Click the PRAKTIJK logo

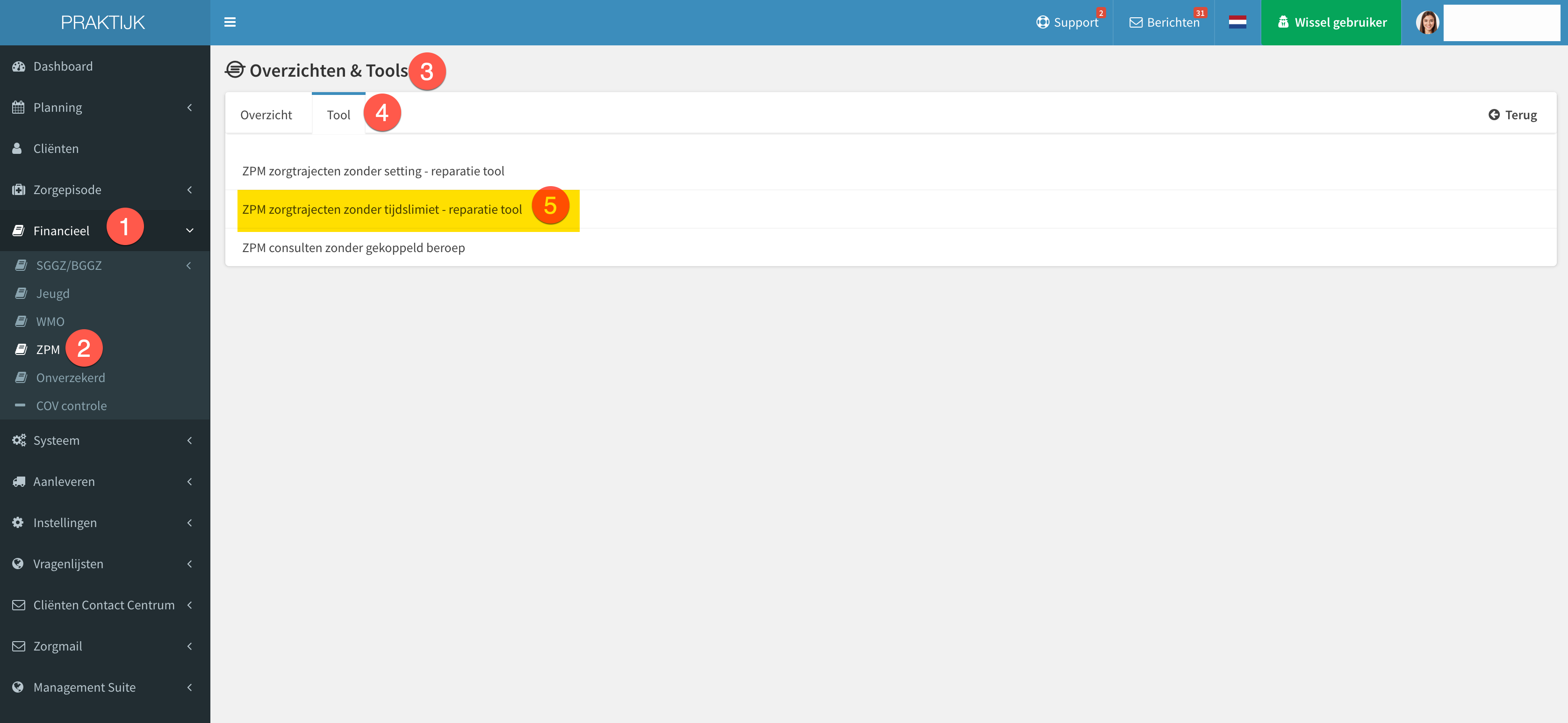(103, 22)
